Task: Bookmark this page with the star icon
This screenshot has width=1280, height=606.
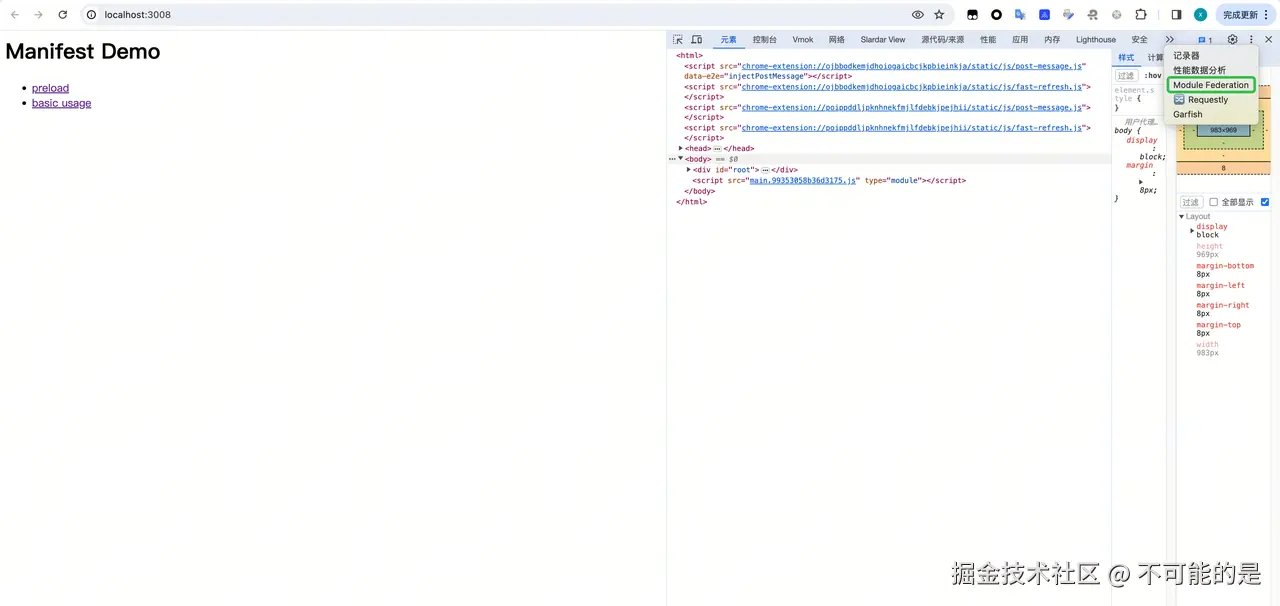Action: 939,15
